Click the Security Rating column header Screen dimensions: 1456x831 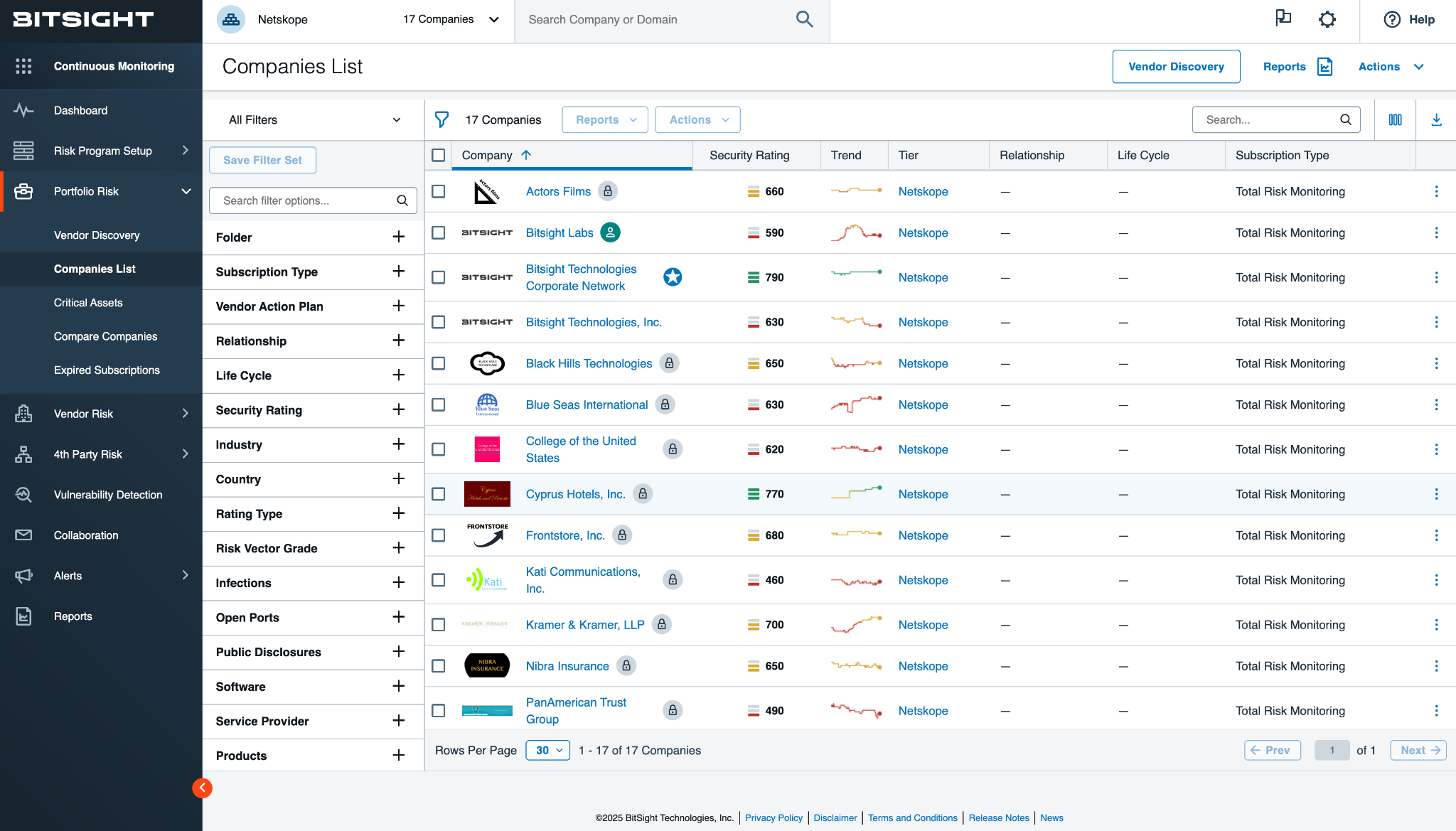(x=749, y=155)
